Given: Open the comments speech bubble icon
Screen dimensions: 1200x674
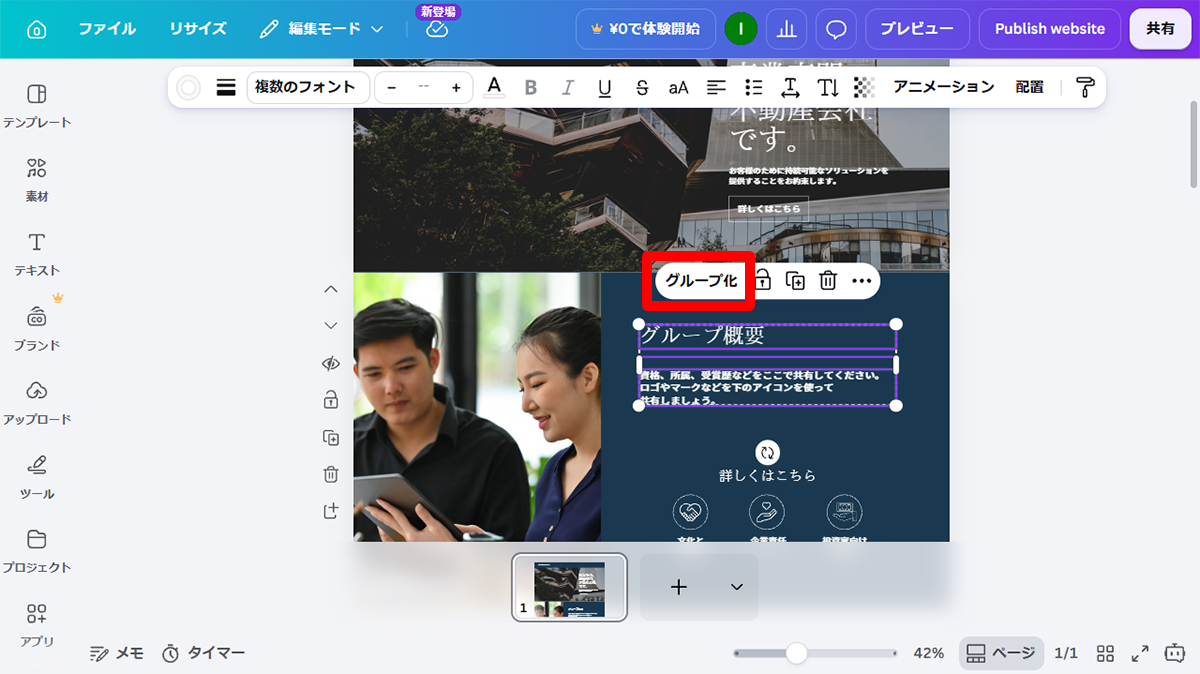Looking at the screenshot, I should [836, 29].
